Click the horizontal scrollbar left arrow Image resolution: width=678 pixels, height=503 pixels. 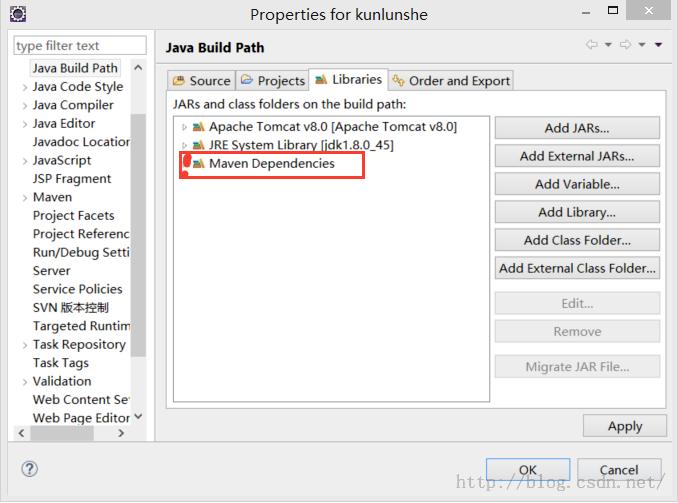point(21,433)
